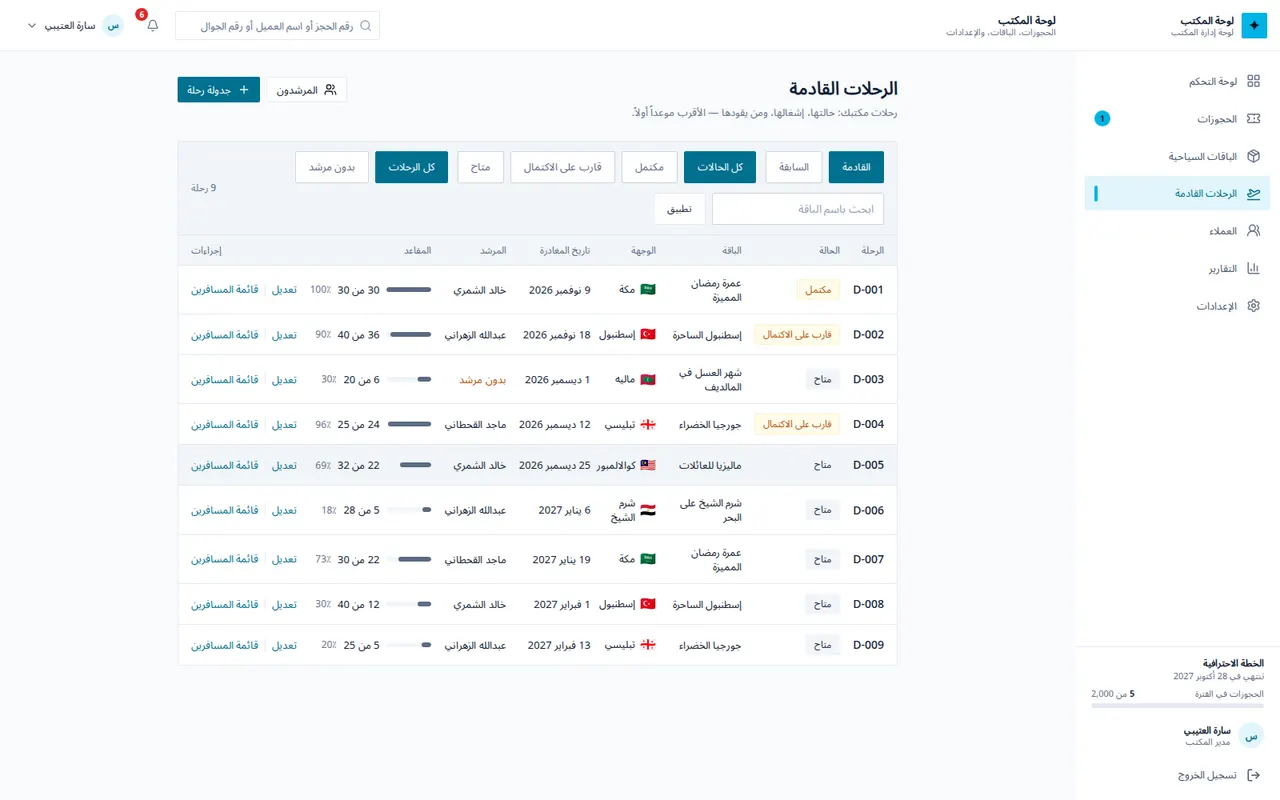Click تعديل for trip D-005
The height and width of the screenshot is (800, 1280).
285,466
